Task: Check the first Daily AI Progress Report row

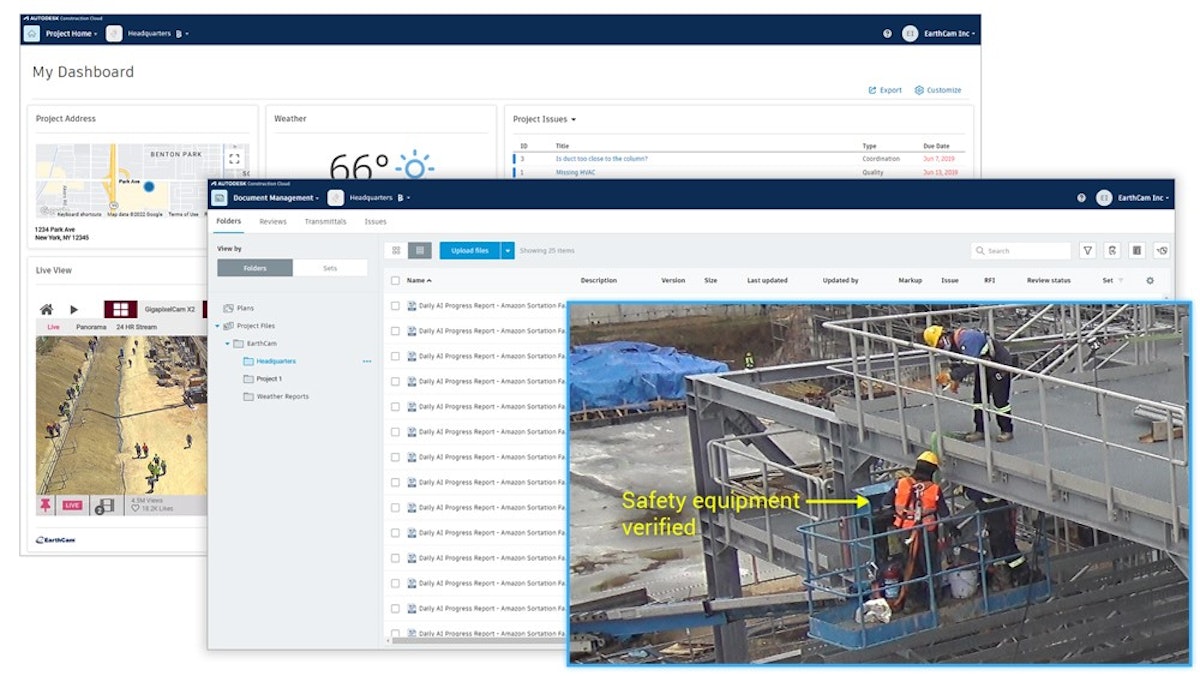Action: click(396, 306)
